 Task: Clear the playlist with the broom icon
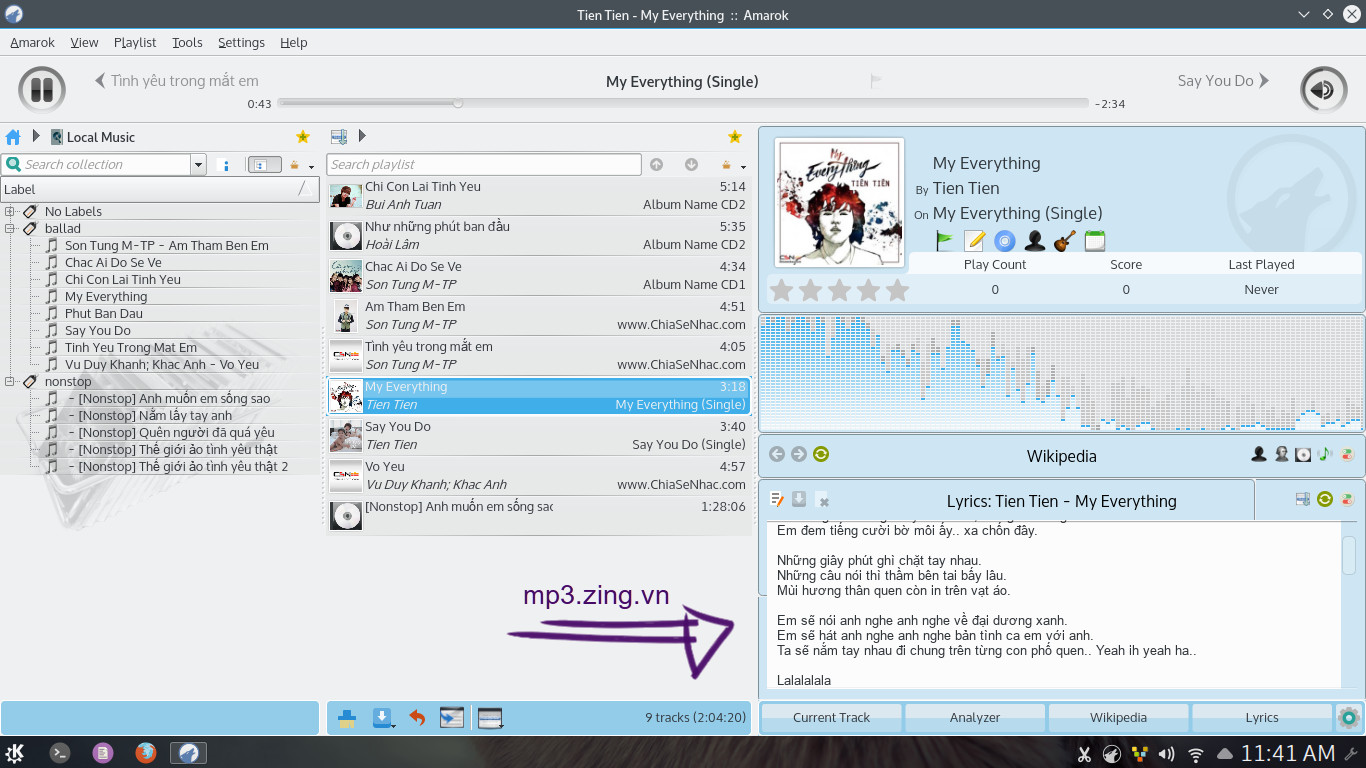347,718
